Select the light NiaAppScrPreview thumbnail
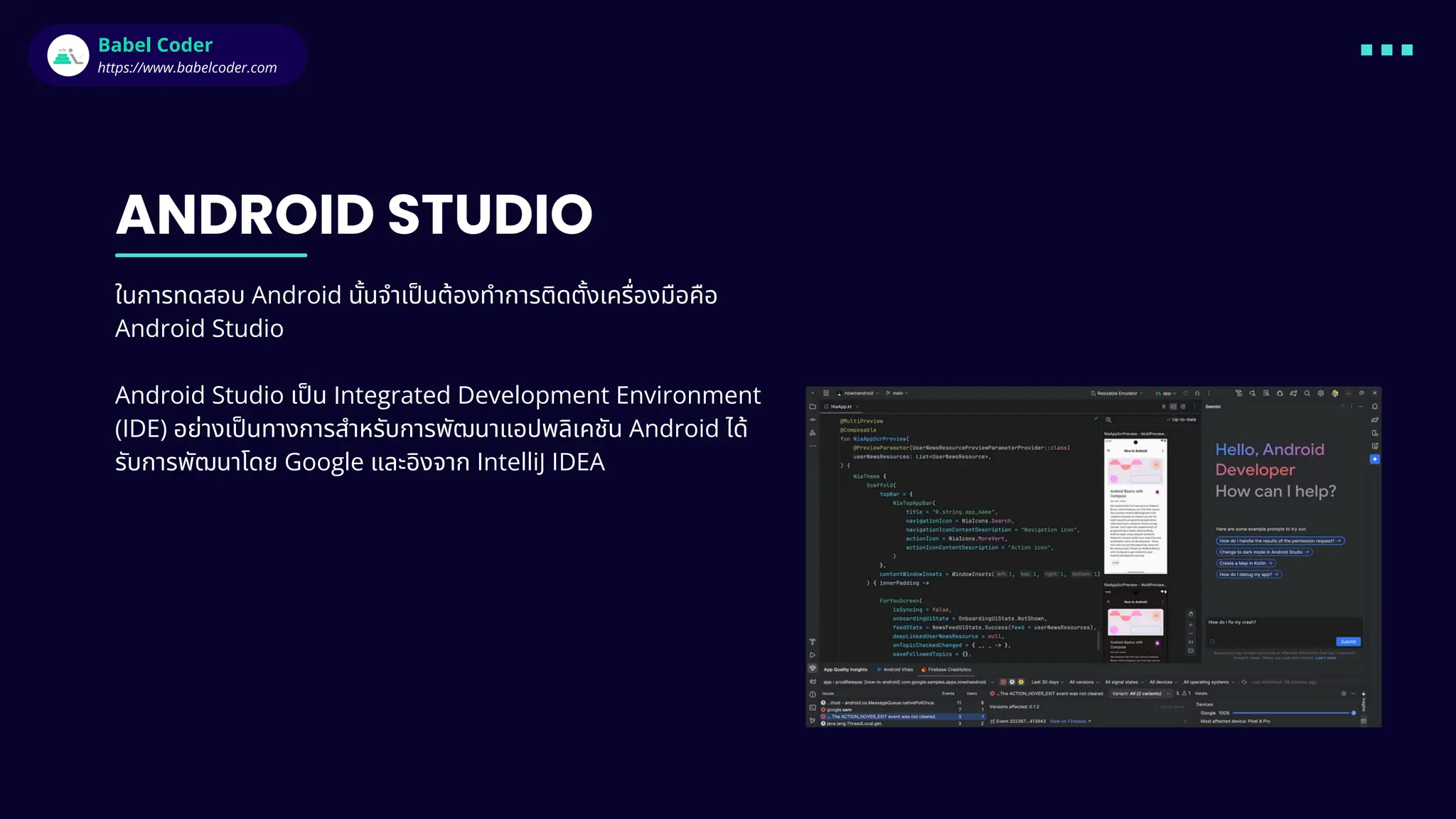Viewport: 1456px width, 819px height. [1135, 505]
